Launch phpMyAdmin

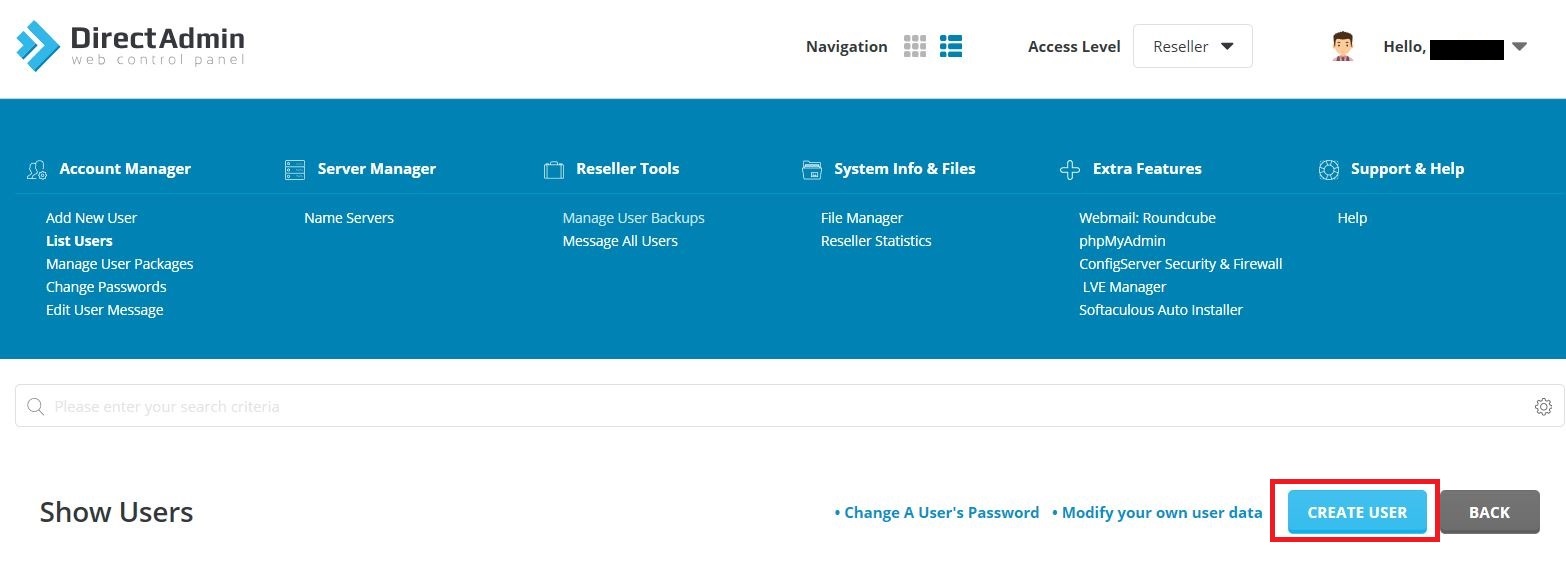[1122, 241]
